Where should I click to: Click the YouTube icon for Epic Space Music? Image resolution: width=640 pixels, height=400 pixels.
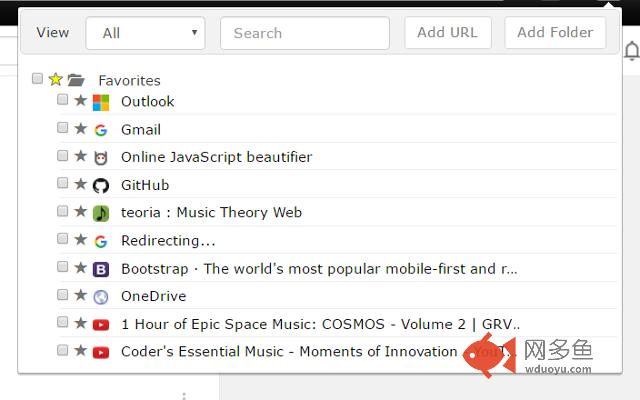pos(101,324)
